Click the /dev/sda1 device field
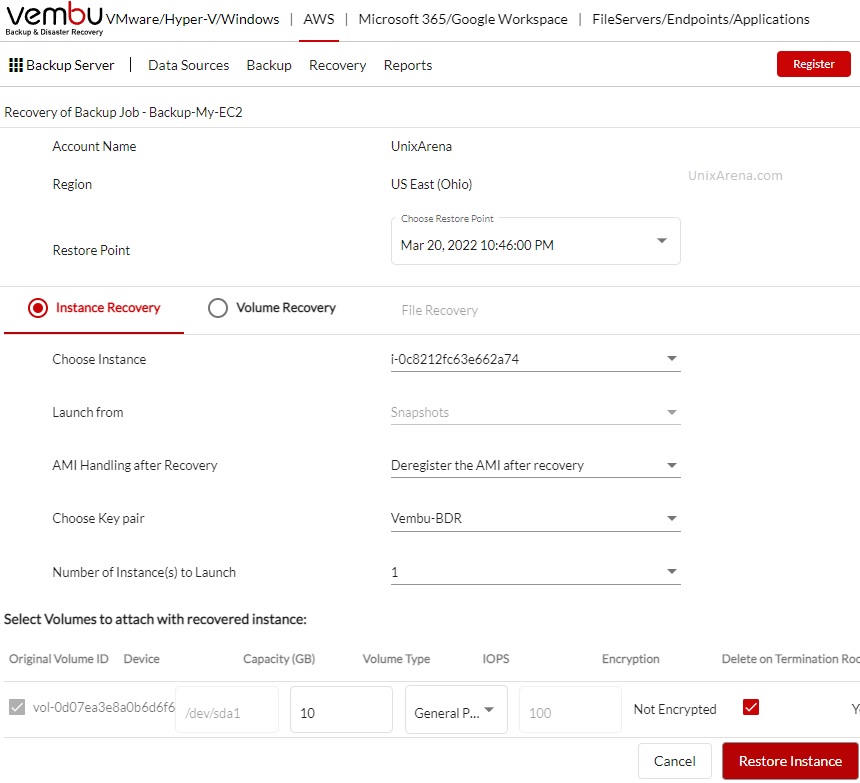The height and width of the screenshot is (783, 860). (x=227, y=710)
